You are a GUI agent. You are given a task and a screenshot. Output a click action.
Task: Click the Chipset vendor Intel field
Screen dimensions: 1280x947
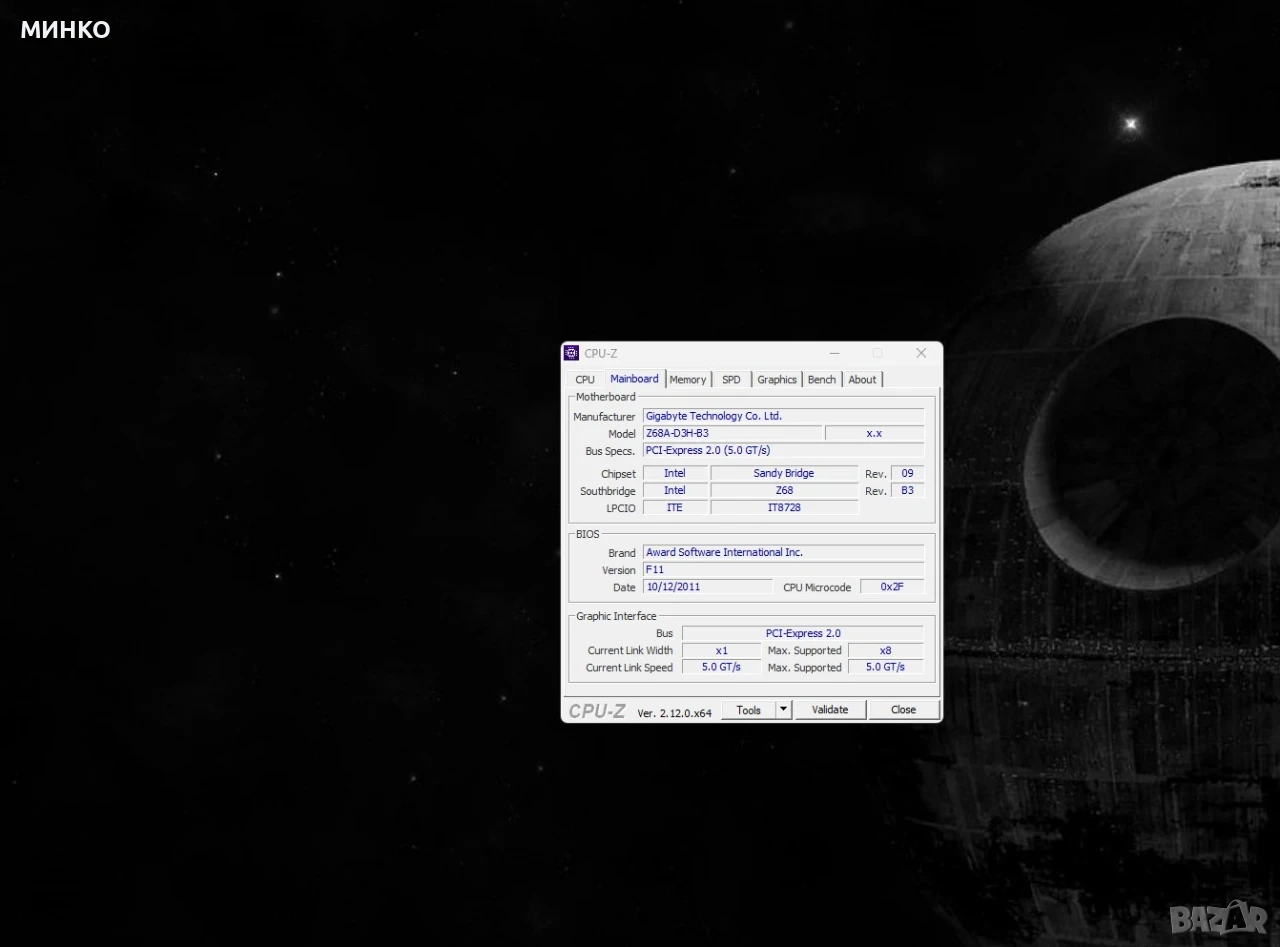pos(675,473)
